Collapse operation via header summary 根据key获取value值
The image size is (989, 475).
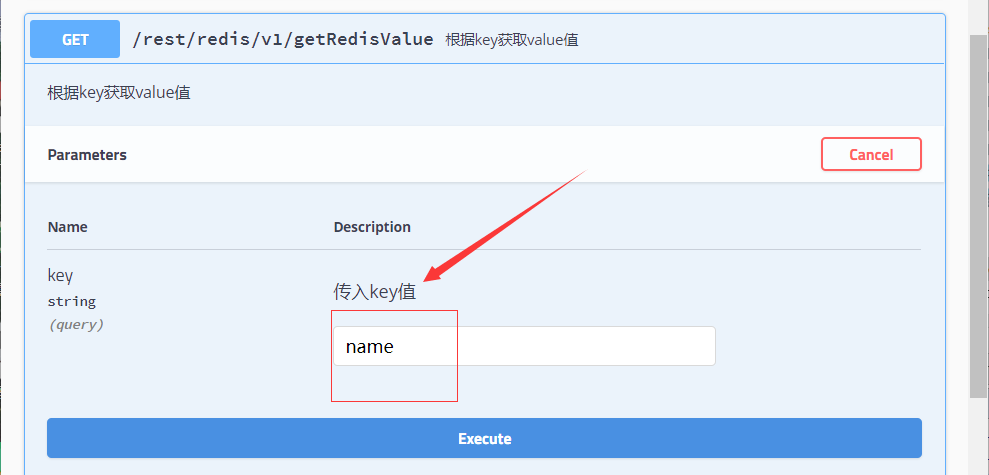pyautogui.click(x=512, y=40)
